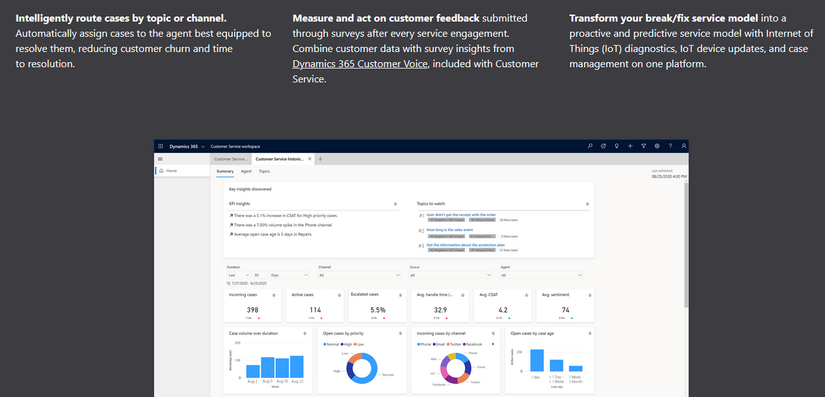Click the Incoming cases value 398

pos(253,310)
